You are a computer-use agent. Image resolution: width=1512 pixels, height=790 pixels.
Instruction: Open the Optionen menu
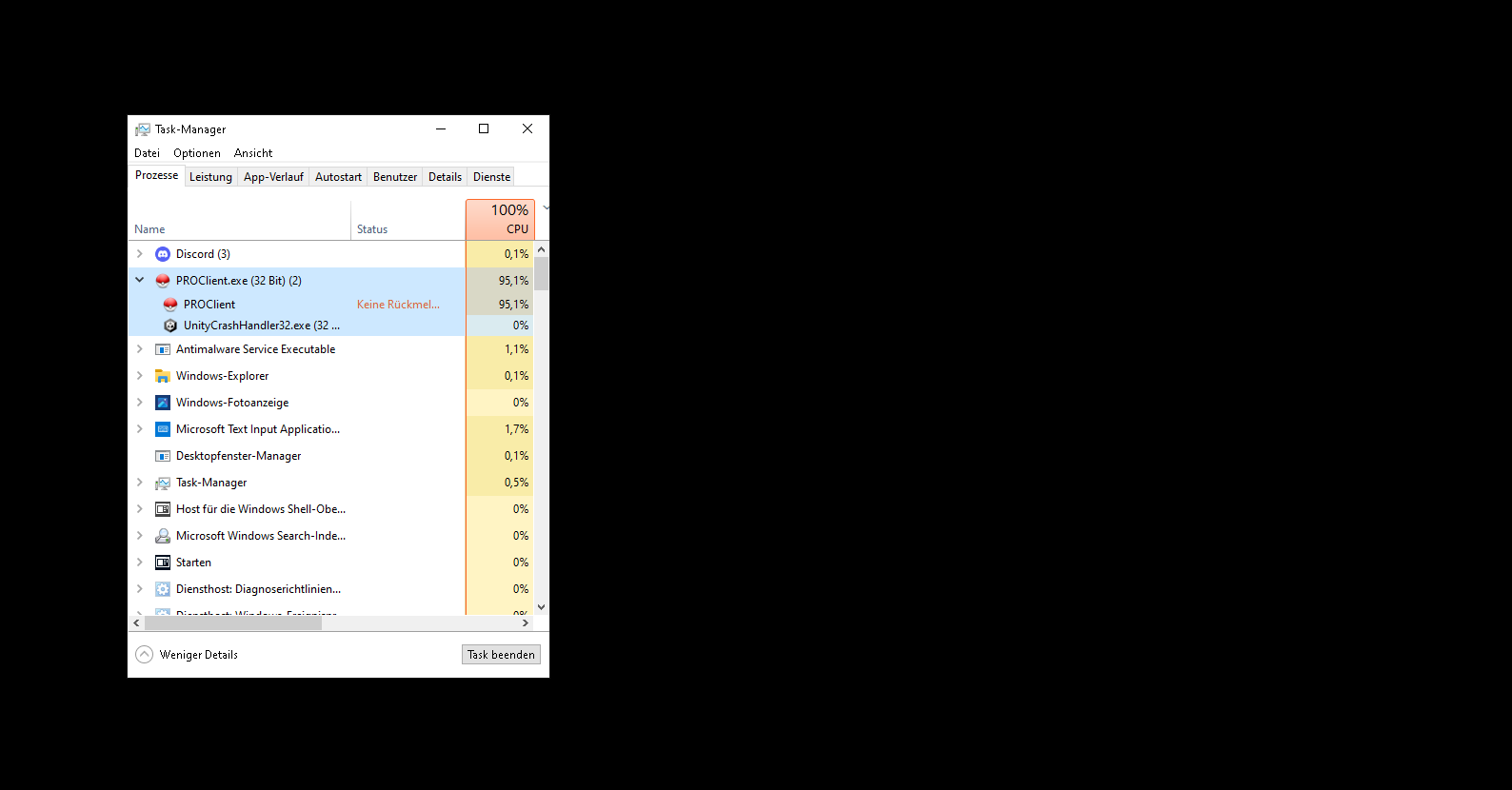197,153
